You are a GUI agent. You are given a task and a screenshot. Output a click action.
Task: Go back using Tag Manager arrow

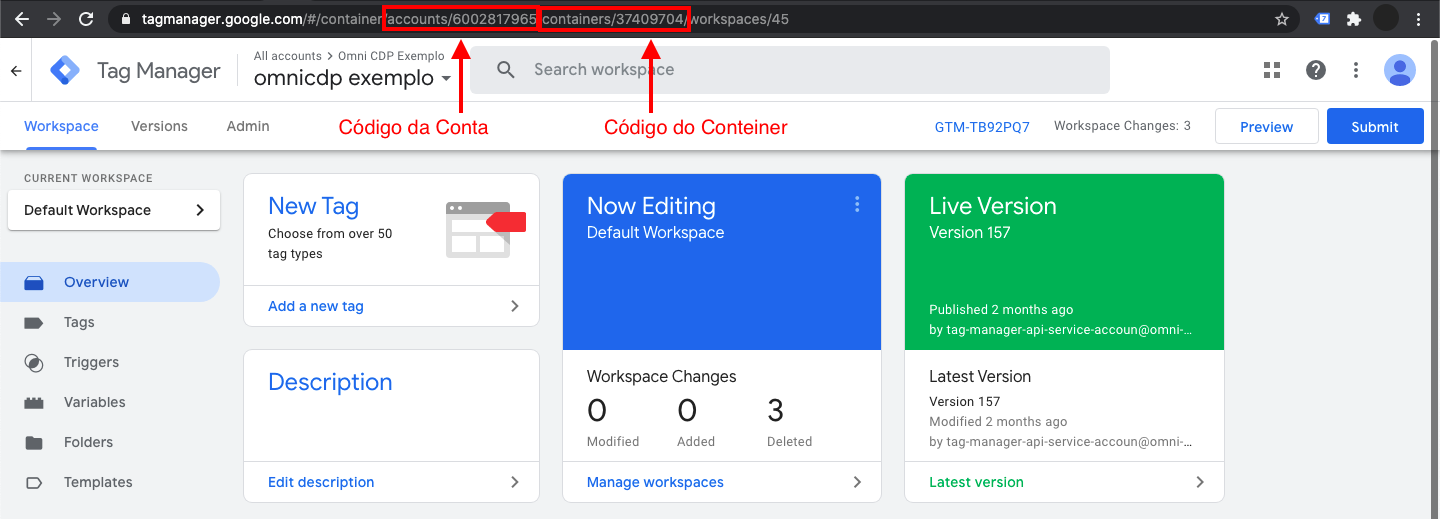pyautogui.click(x=16, y=70)
